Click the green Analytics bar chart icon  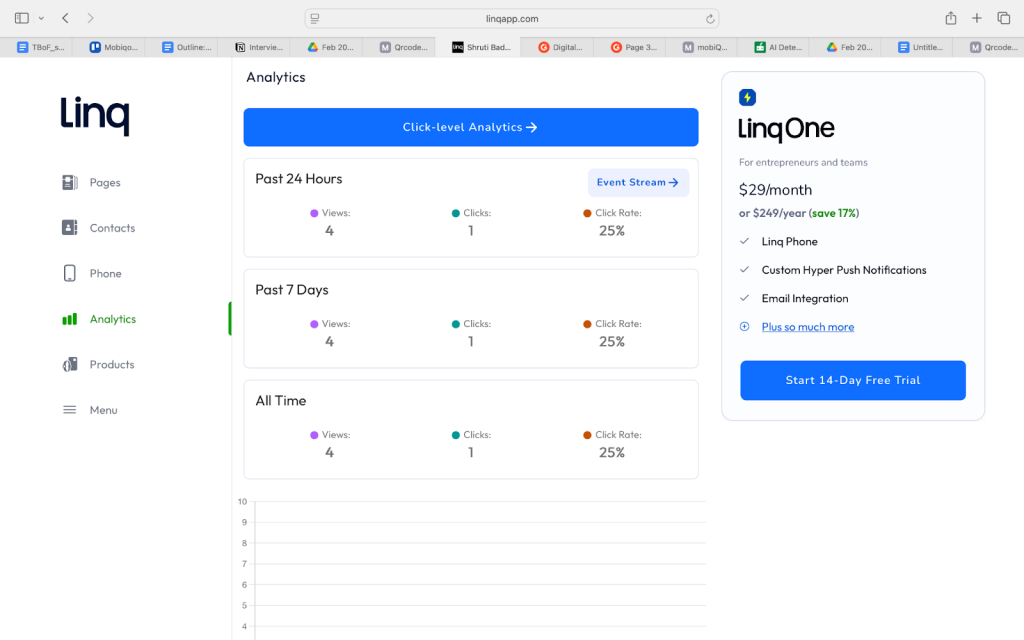click(69, 319)
